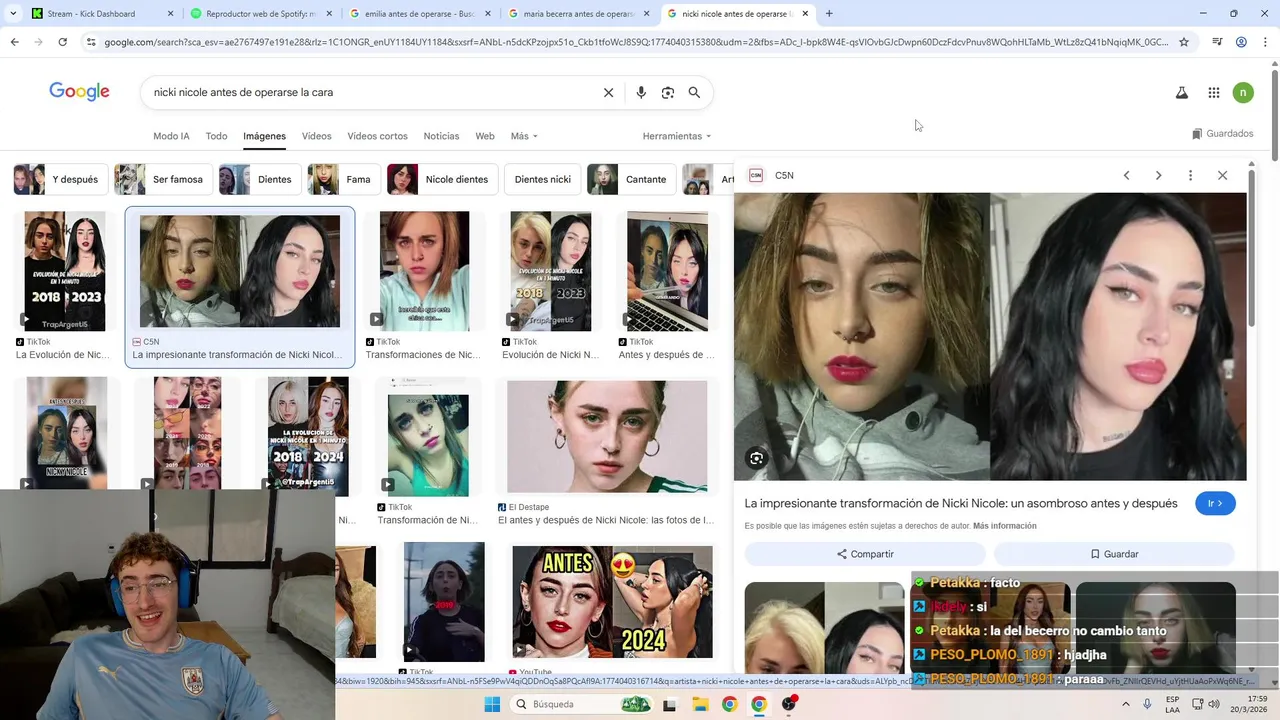
Task: Open 'Antes y después de ...' TikTok thumbnail
Action: 667,271
